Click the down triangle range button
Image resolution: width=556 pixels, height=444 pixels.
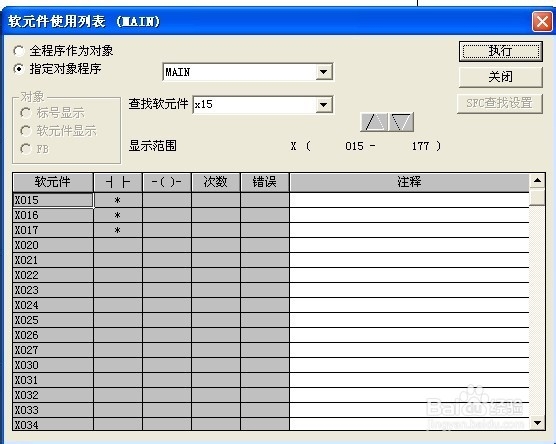coord(401,122)
